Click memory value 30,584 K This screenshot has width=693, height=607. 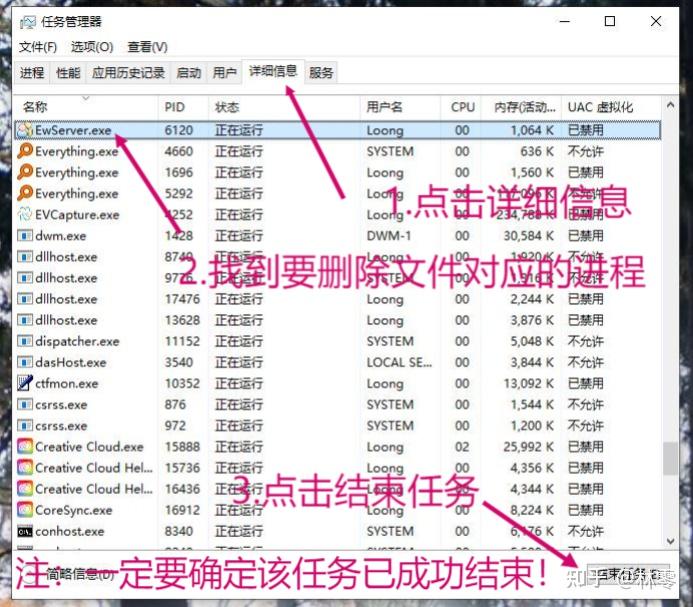[529, 236]
